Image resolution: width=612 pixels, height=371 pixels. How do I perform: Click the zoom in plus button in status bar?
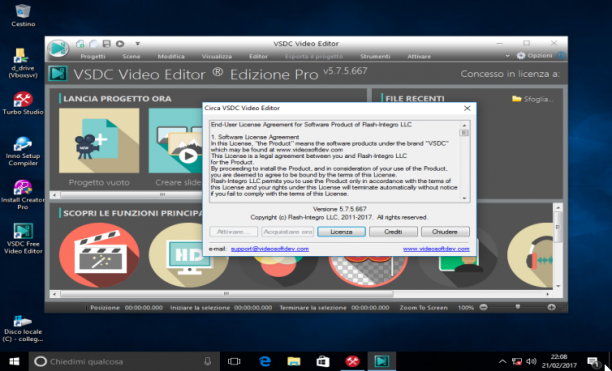(551, 307)
